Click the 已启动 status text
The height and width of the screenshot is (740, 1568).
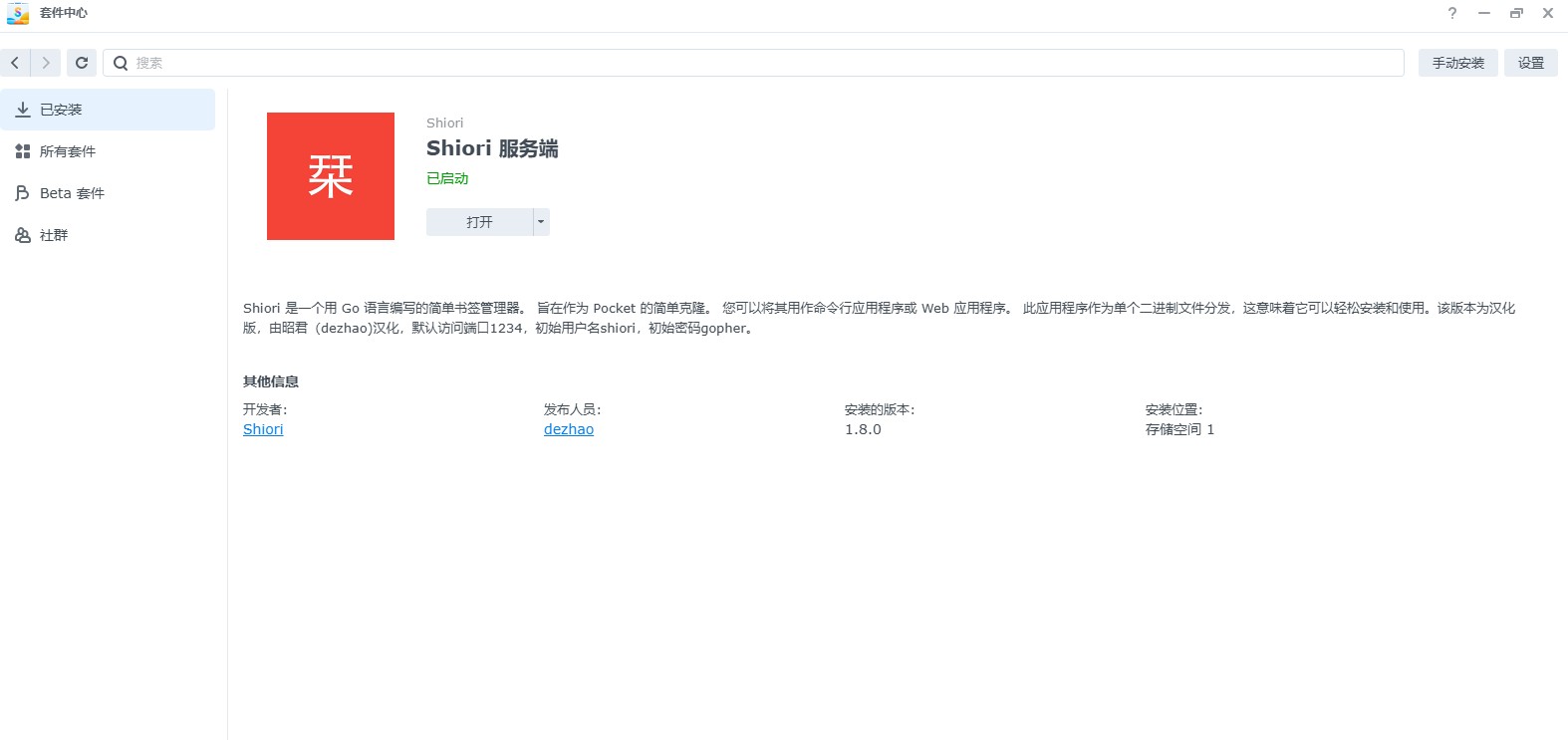(x=447, y=178)
